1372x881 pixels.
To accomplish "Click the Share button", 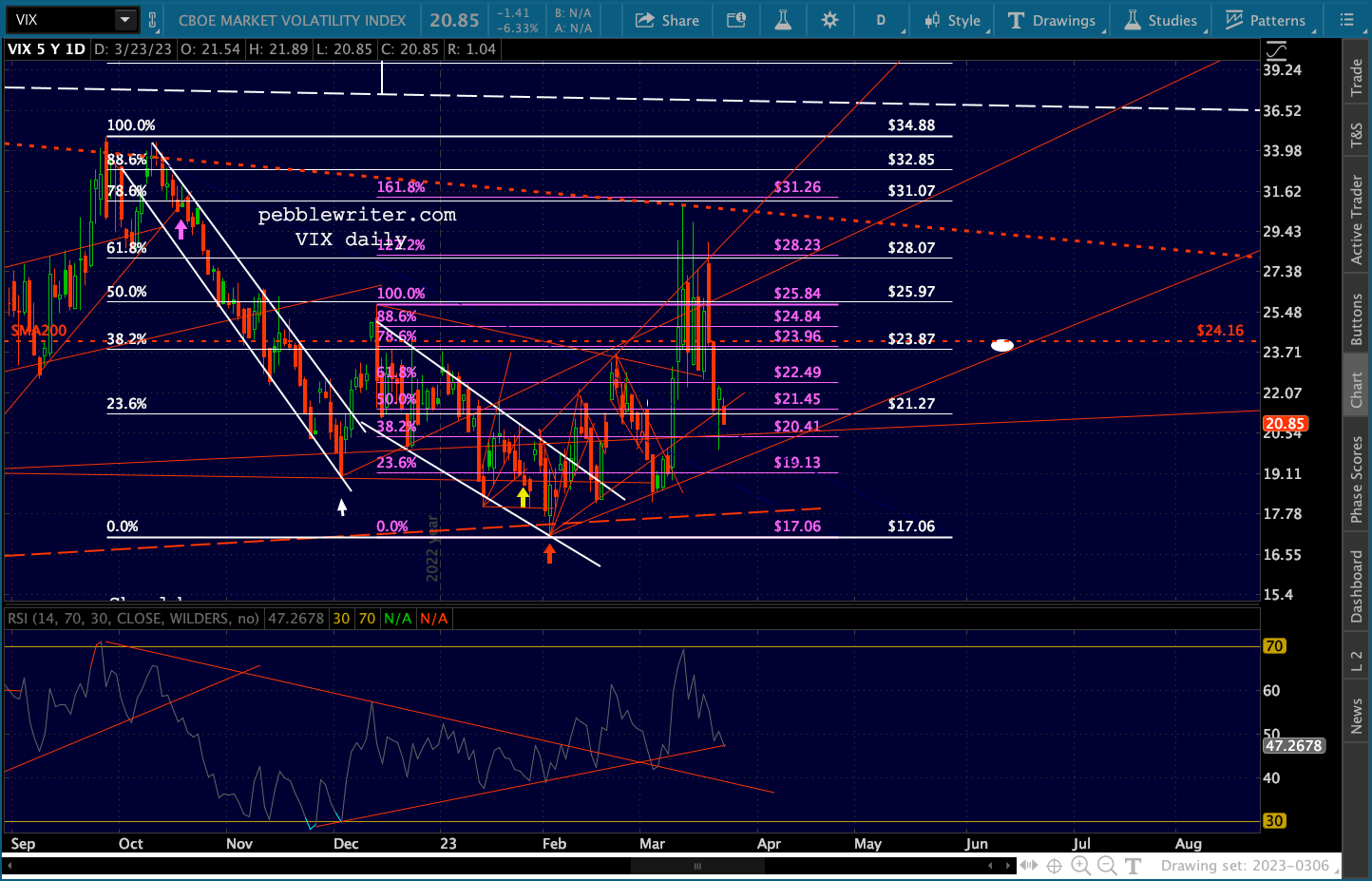I will (667, 20).
